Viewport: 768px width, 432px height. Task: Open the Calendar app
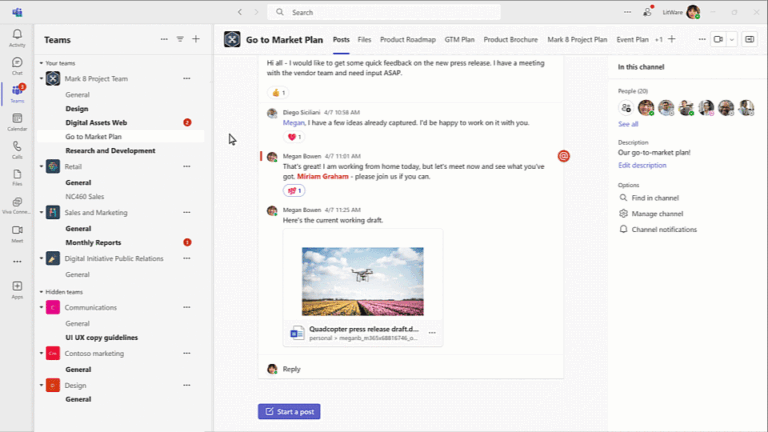(x=17, y=121)
